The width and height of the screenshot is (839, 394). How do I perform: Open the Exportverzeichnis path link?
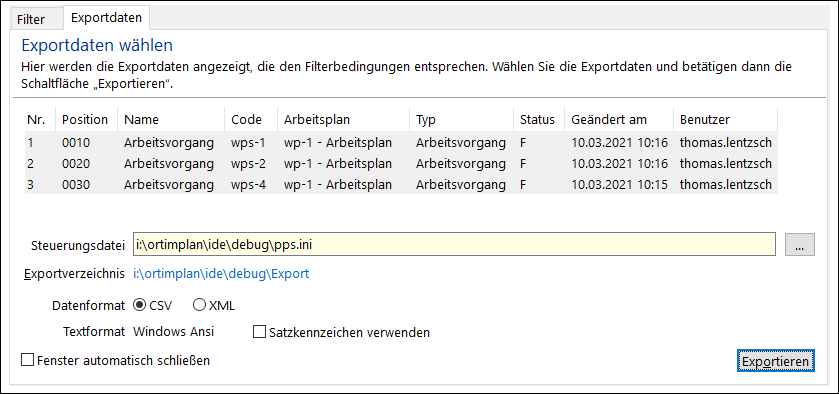coord(221,274)
